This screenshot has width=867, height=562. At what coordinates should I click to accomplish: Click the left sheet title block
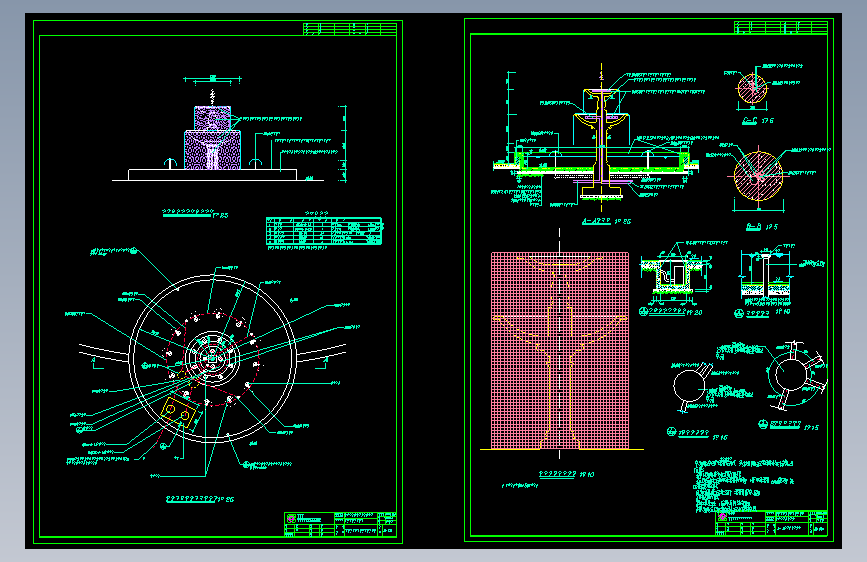341,524
